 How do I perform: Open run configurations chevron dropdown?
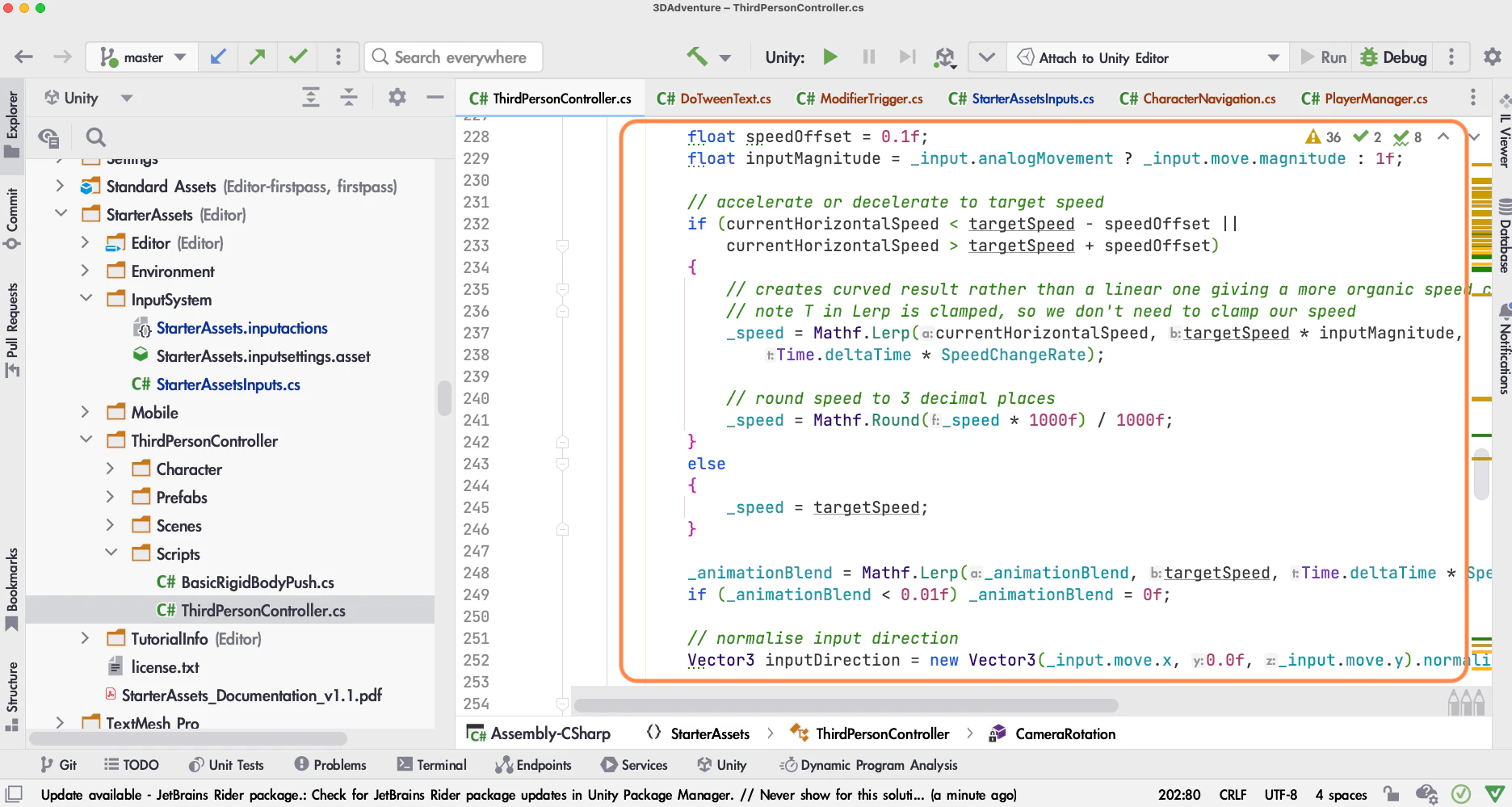pyautogui.click(x=986, y=57)
